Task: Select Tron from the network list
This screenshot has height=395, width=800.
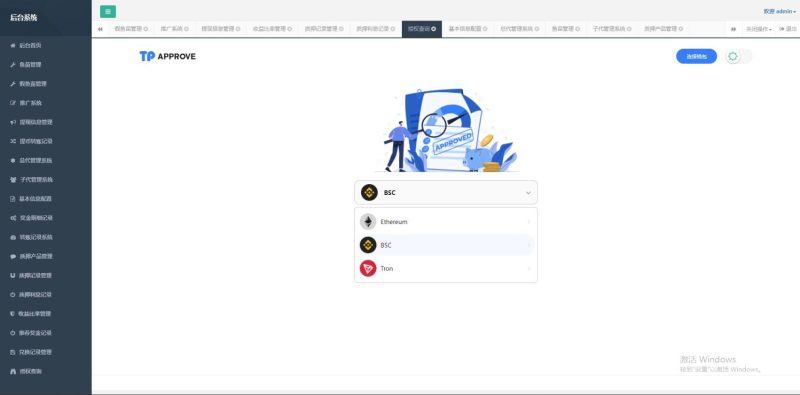Action: click(445, 268)
